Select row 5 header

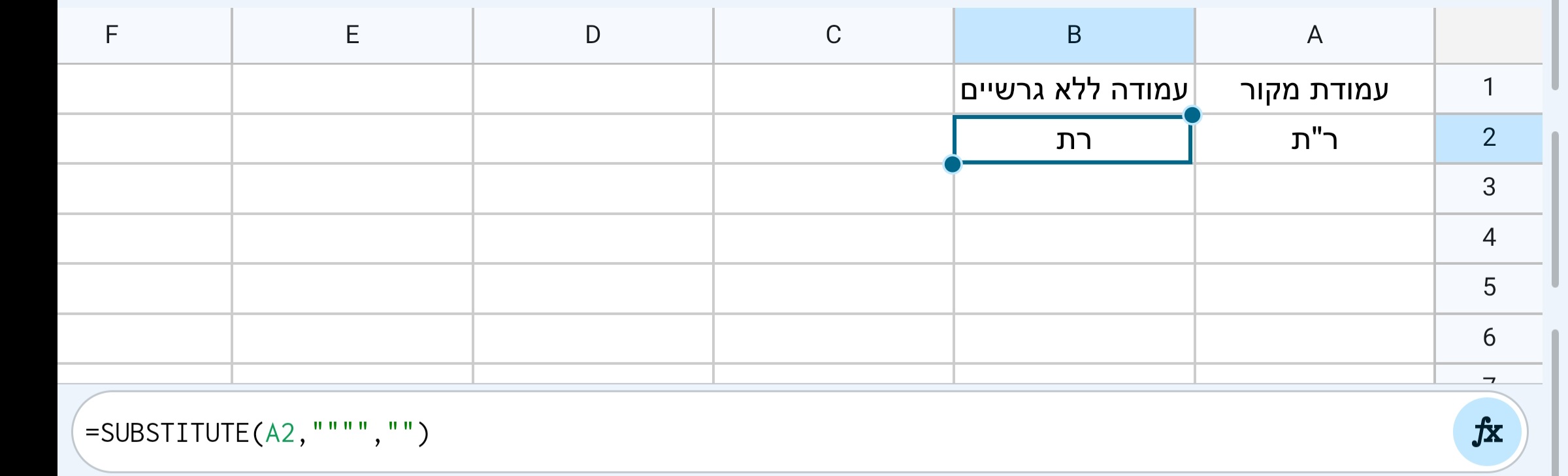(1489, 286)
